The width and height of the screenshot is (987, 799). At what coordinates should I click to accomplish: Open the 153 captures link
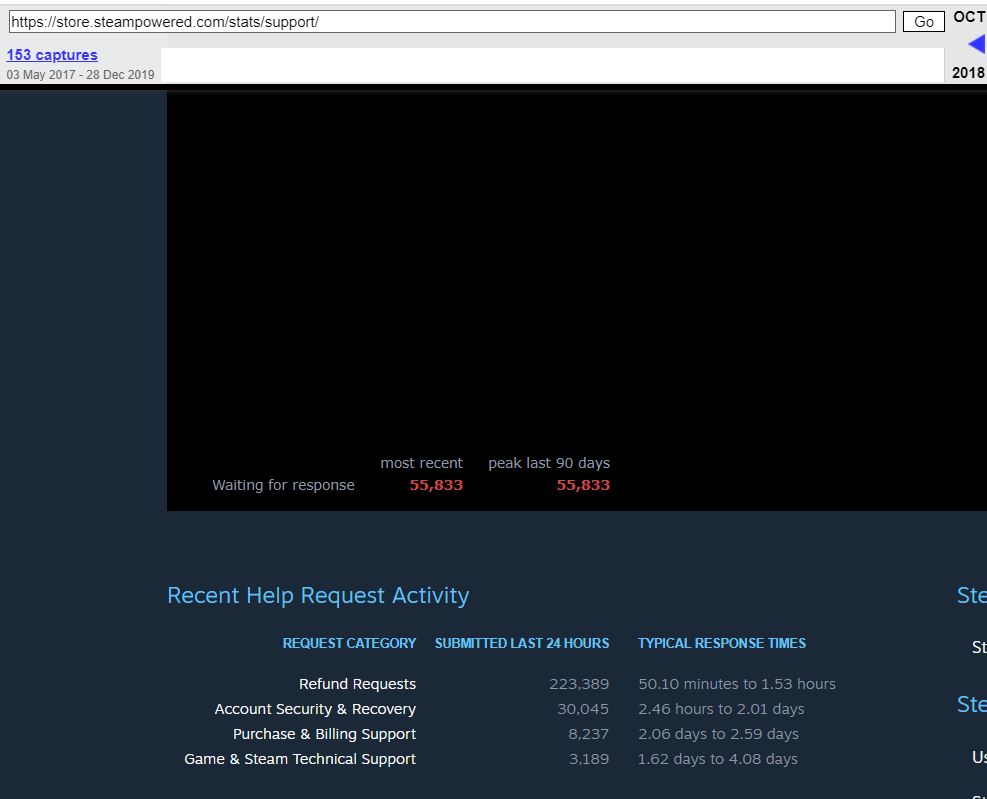click(x=52, y=55)
